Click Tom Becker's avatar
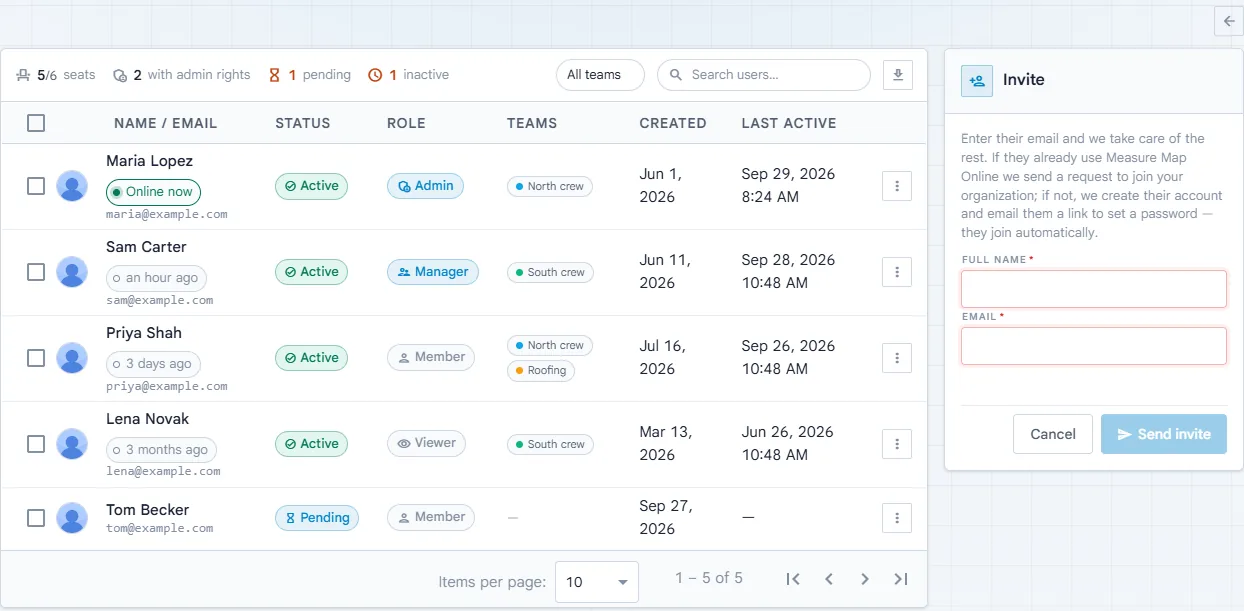Screen dimensions: 1244x611 tap(72, 518)
